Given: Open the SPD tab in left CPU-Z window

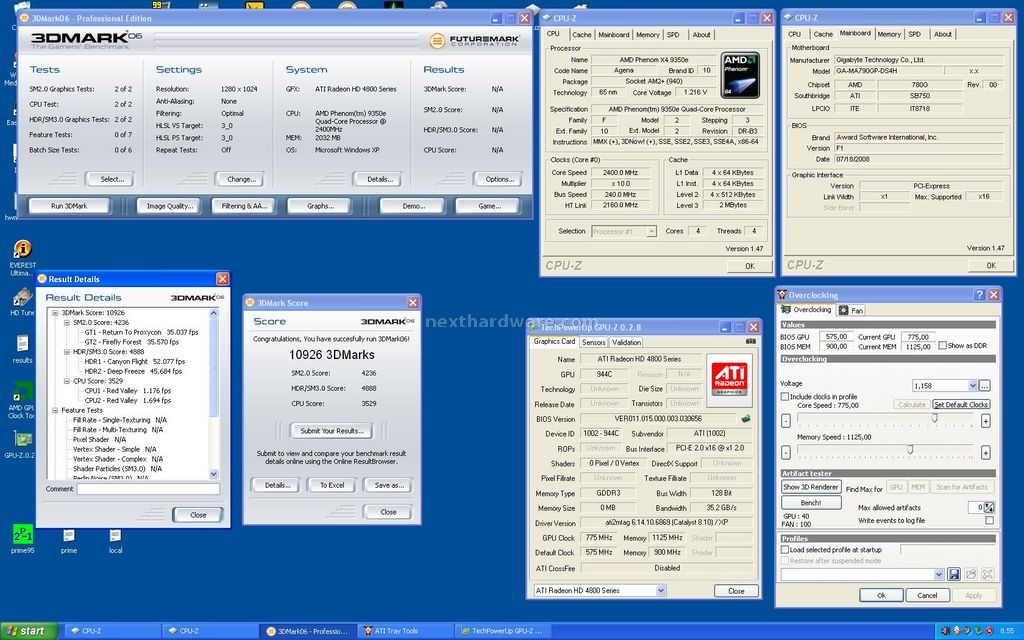Looking at the screenshot, I should [673, 35].
